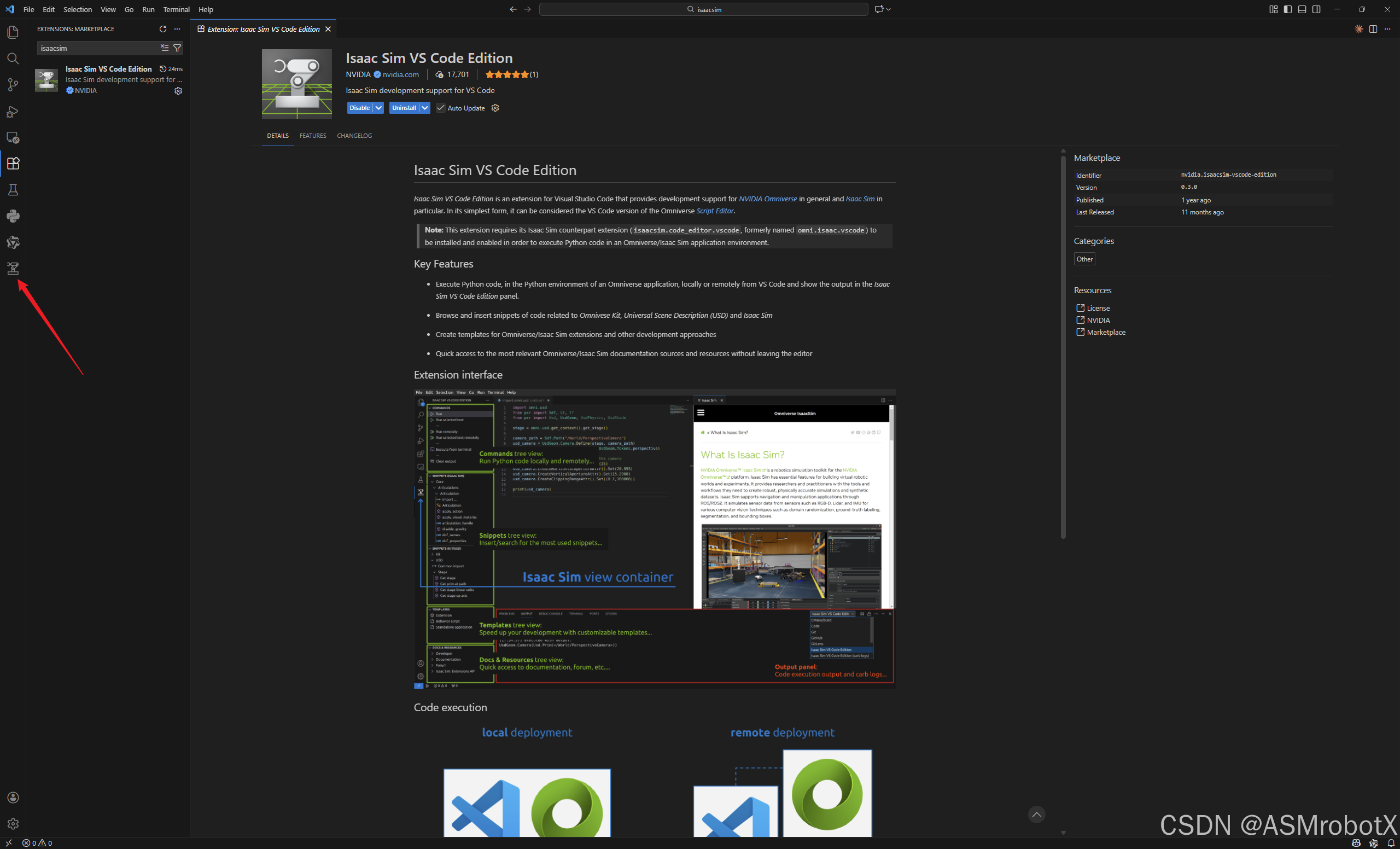
Task: Expand the Disable button dropdown arrow
Action: point(378,108)
